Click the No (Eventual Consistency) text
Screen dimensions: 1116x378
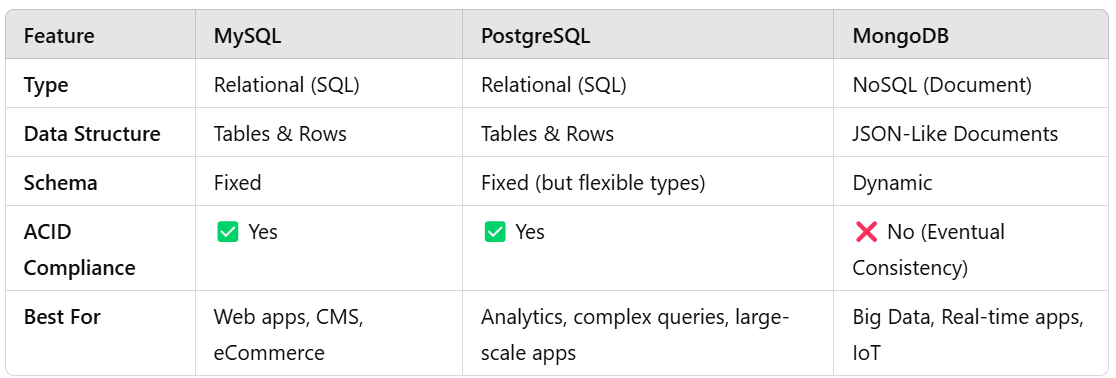pyautogui.click(x=929, y=250)
